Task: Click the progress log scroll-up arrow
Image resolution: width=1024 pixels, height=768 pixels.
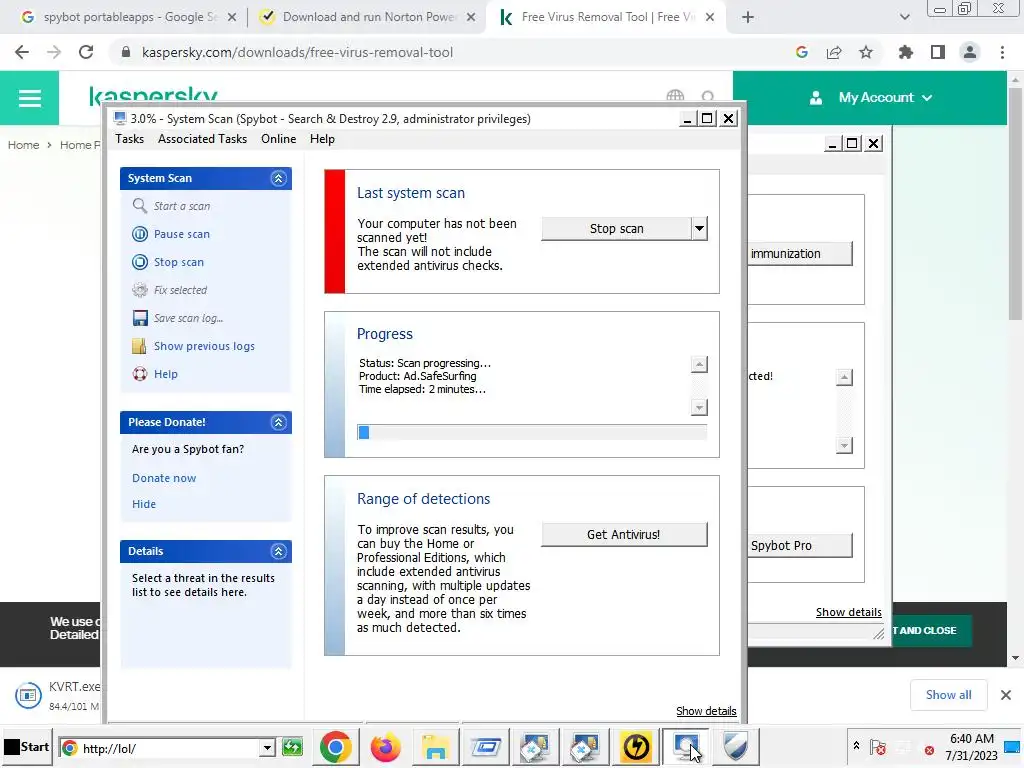Action: (699, 364)
